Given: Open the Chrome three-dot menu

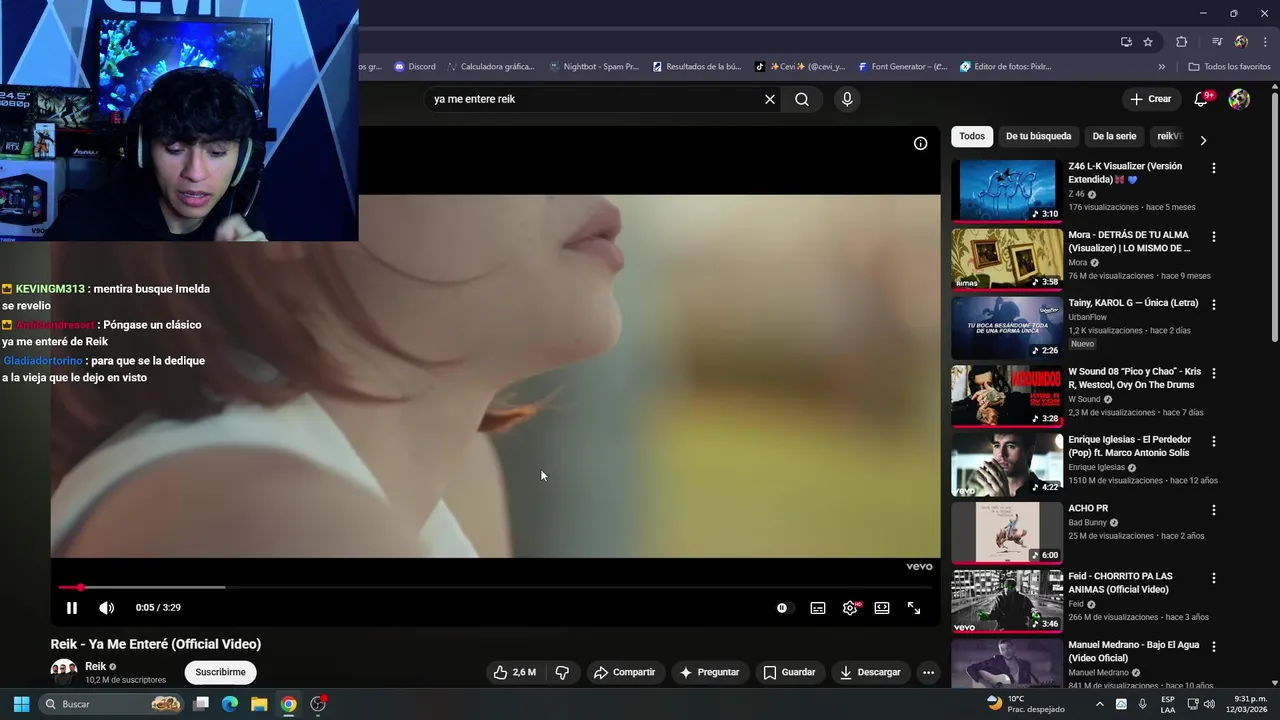Looking at the screenshot, I should pyautogui.click(x=1264, y=42).
